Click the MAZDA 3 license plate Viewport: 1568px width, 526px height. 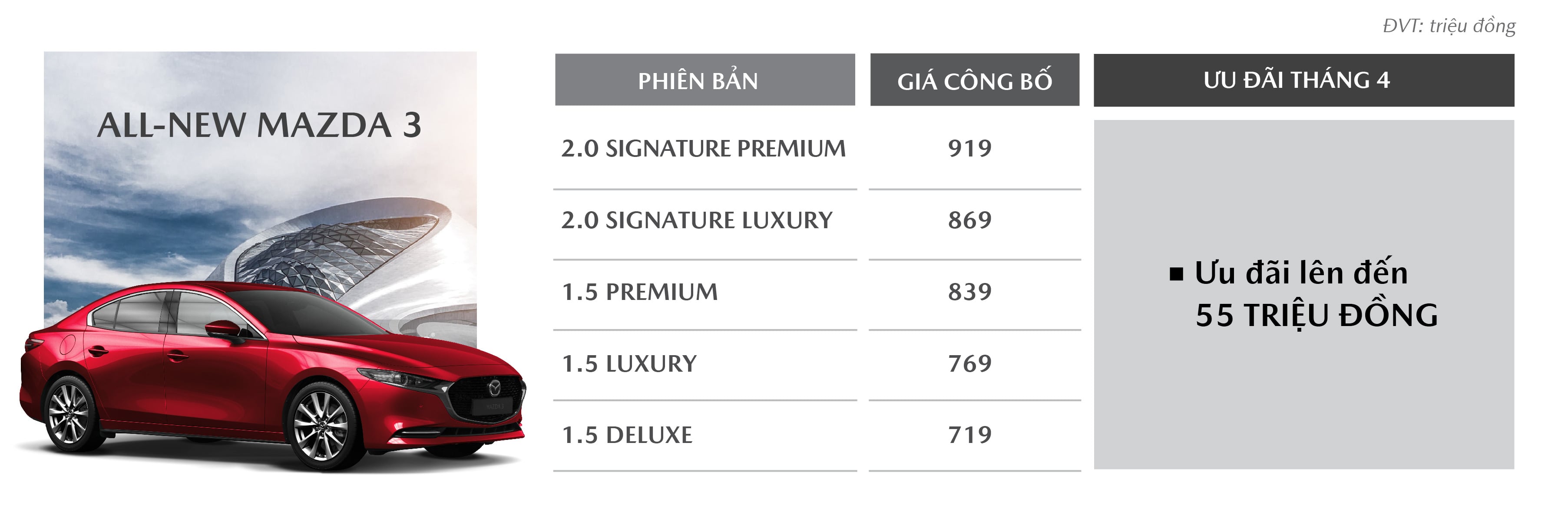[495, 406]
